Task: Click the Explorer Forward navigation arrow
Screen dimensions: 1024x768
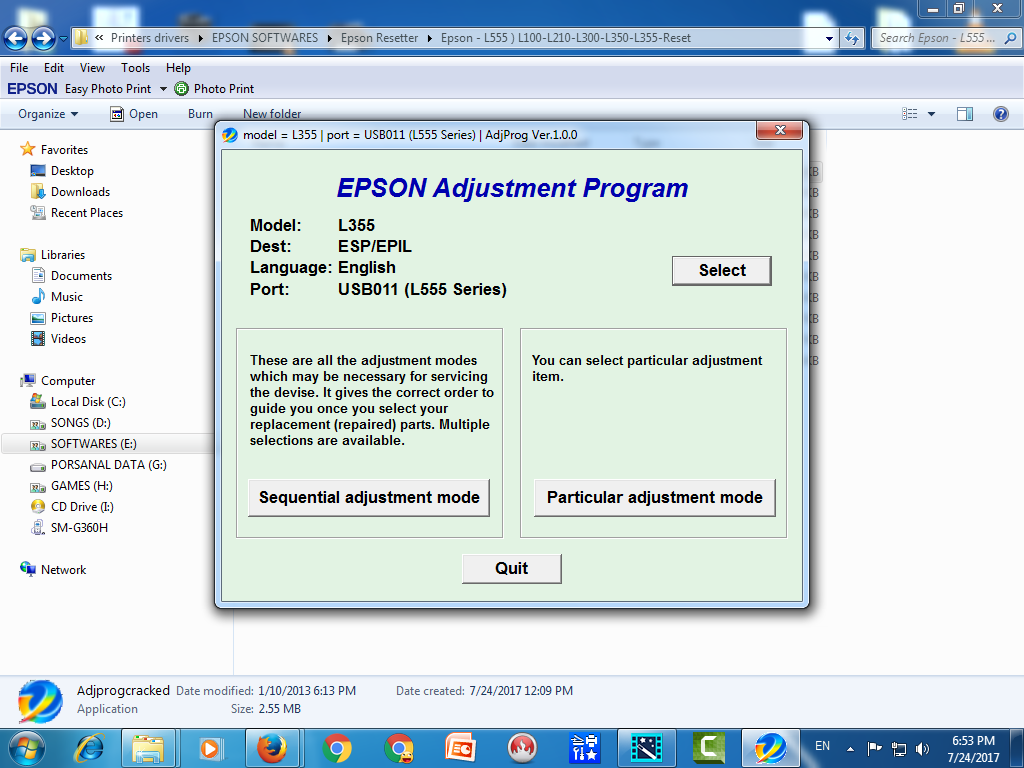Action: point(44,39)
